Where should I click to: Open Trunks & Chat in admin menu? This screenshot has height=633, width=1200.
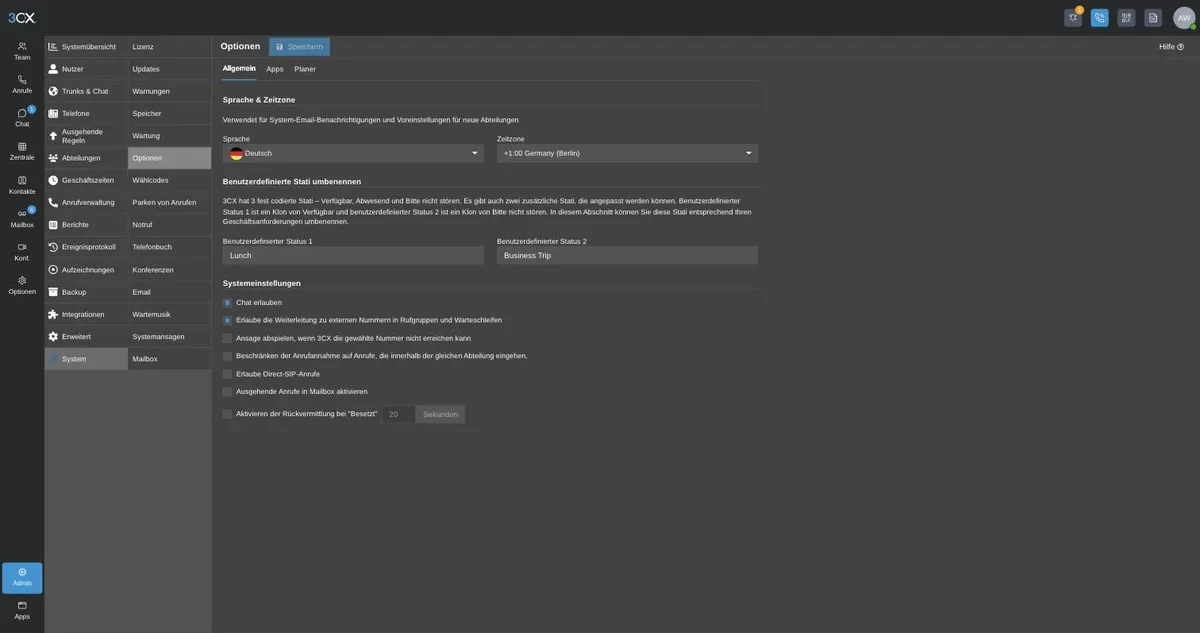[87, 91]
